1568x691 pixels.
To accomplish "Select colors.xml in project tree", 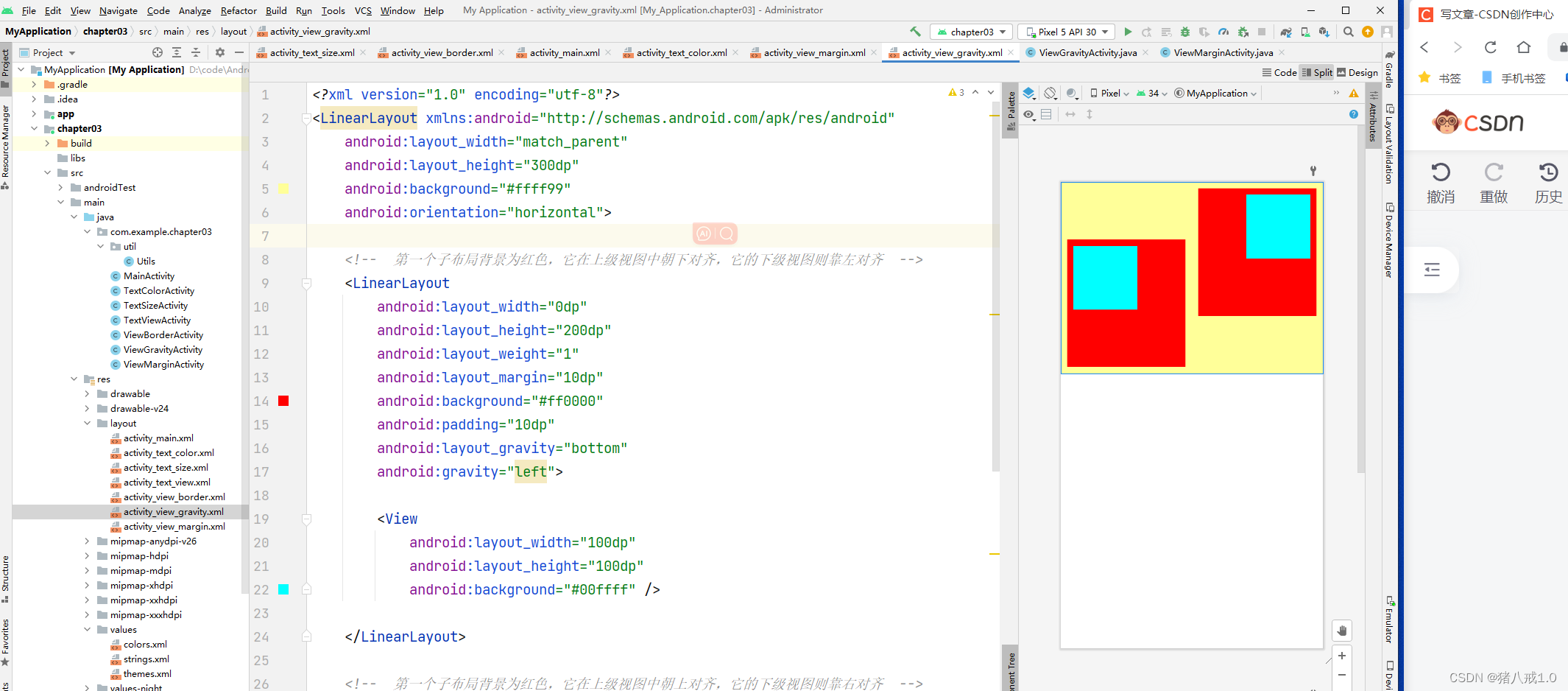I will tap(145, 645).
